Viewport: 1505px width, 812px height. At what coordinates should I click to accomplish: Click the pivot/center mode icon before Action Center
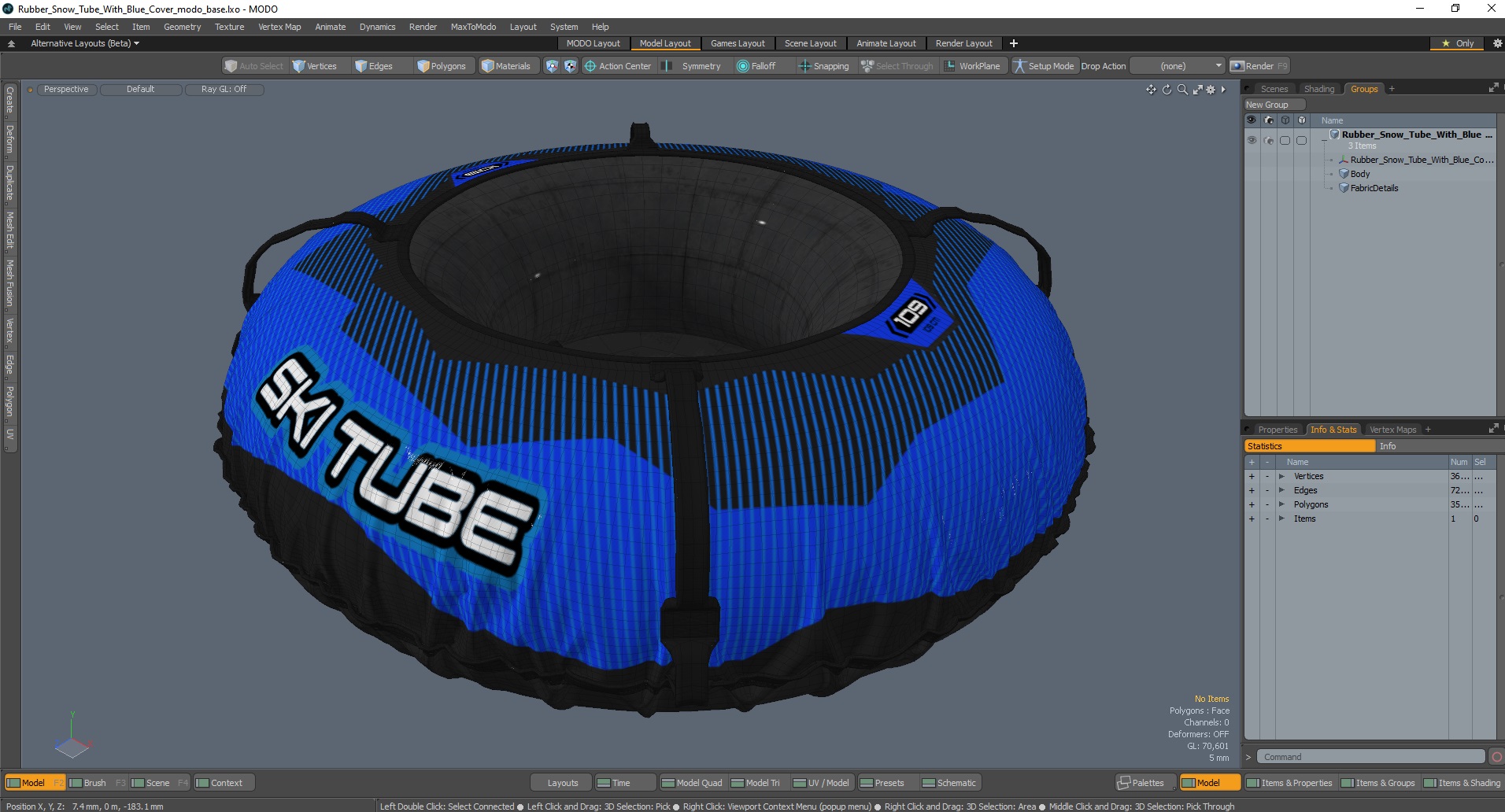tap(571, 66)
